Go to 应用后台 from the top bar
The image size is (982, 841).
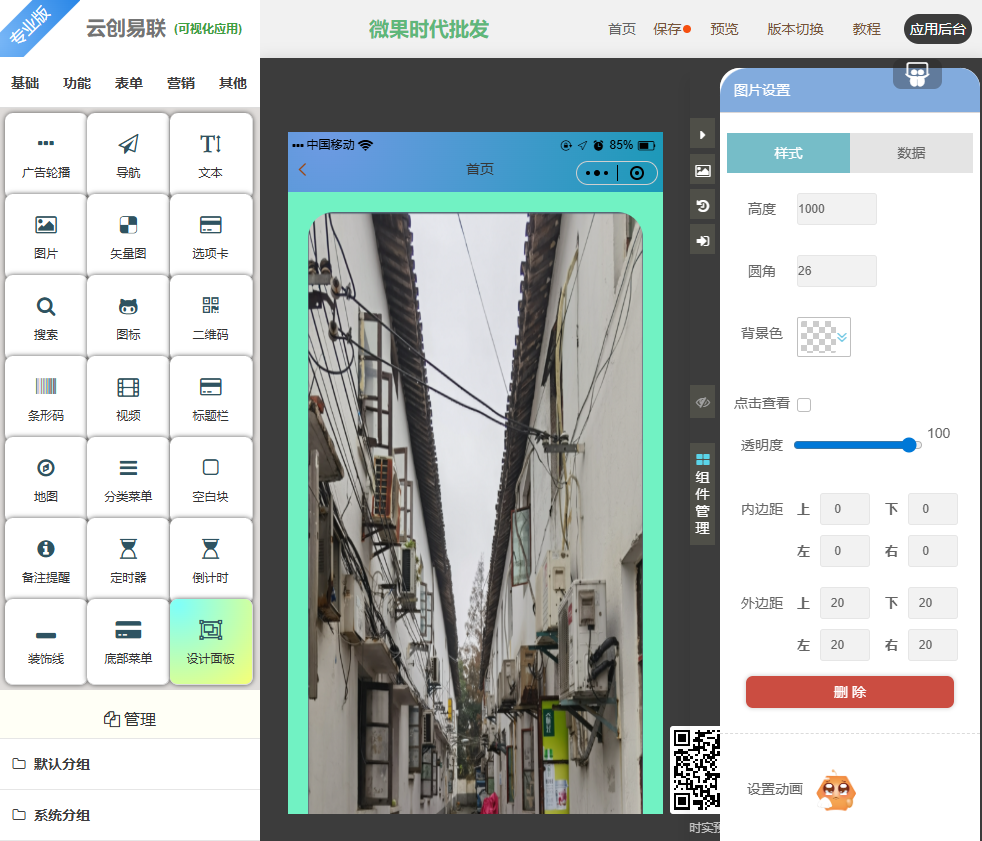pos(937,29)
